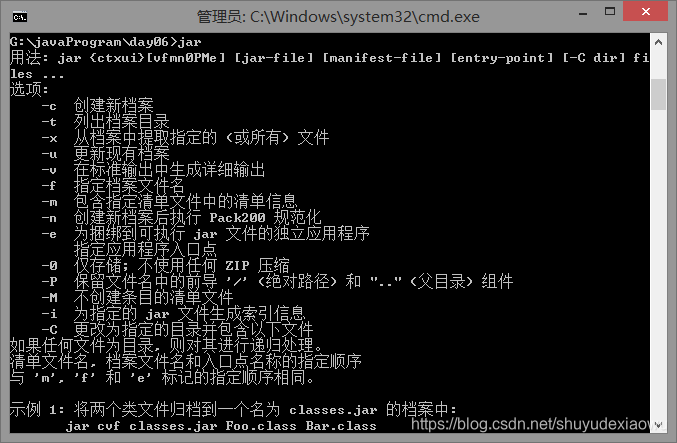Image resolution: width=677 pixels, height=443 pixels.
Task: Click the example command jar cvf classes.jar
Action: coord(221,426)
